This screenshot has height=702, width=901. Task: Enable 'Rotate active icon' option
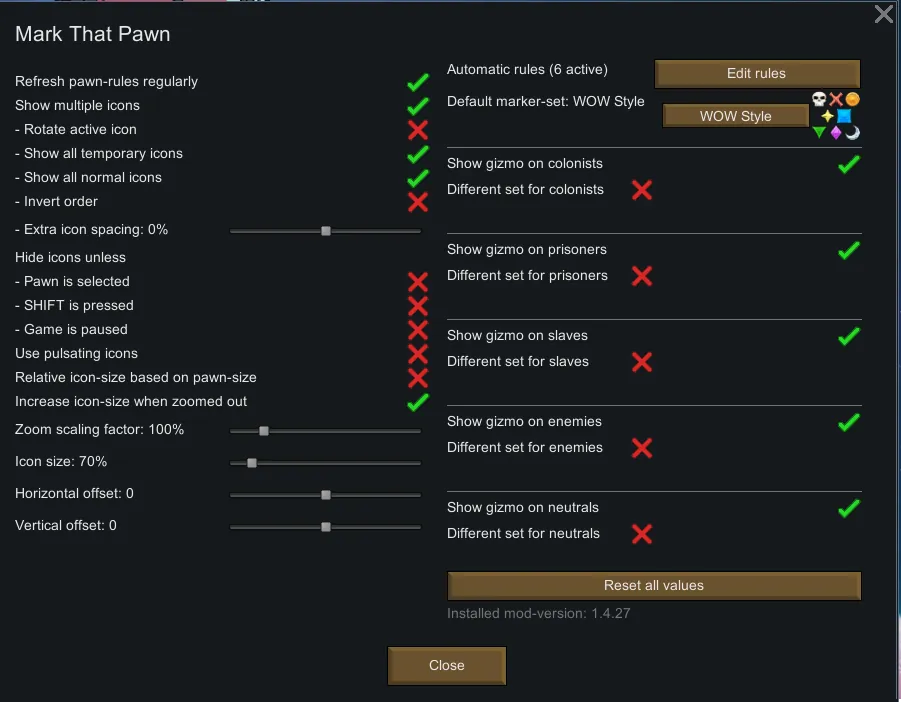pos(418,130)
